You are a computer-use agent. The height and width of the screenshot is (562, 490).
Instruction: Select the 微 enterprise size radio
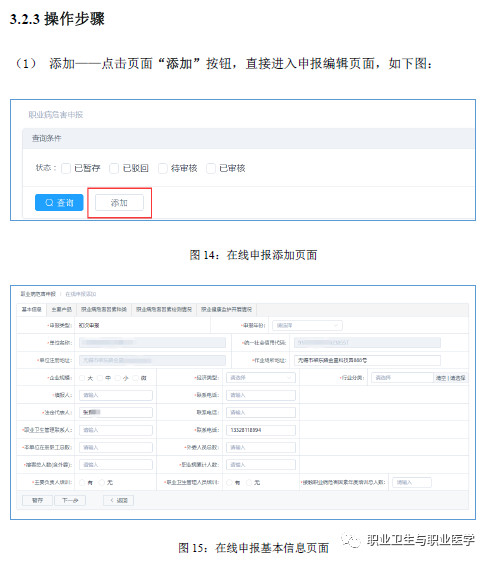(x=136, y=378)
